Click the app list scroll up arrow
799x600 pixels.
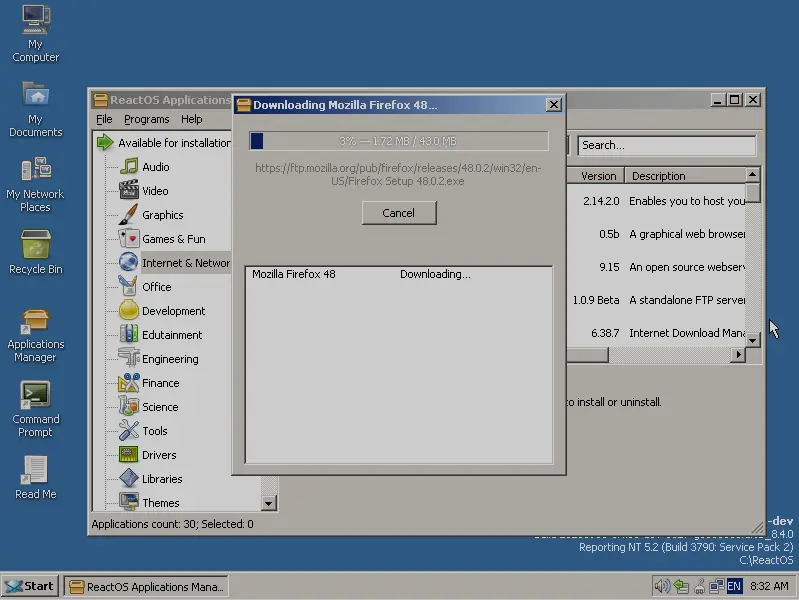753,174
